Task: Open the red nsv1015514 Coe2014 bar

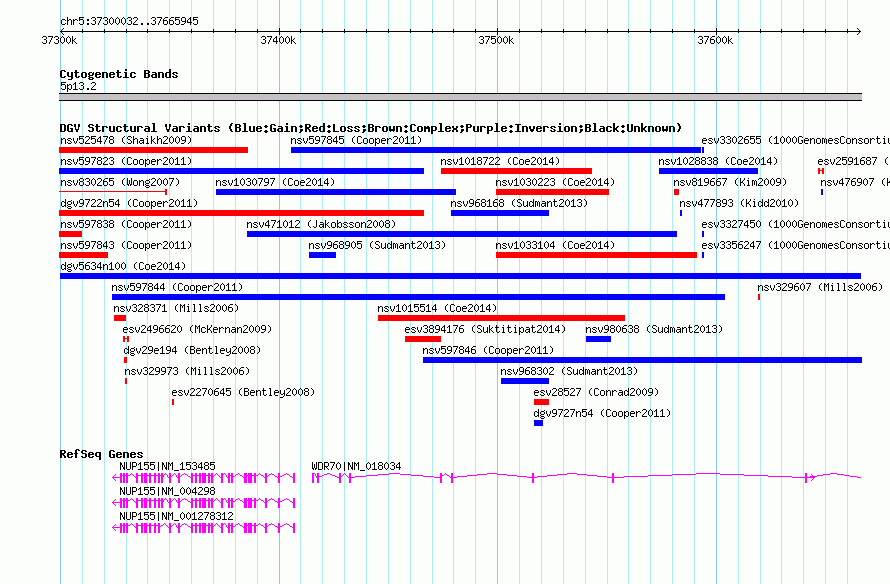Action: coord(501,318)
